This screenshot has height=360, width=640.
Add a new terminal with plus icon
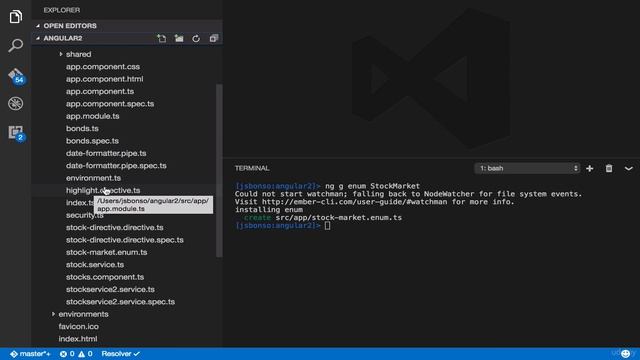tap(590, 168)
